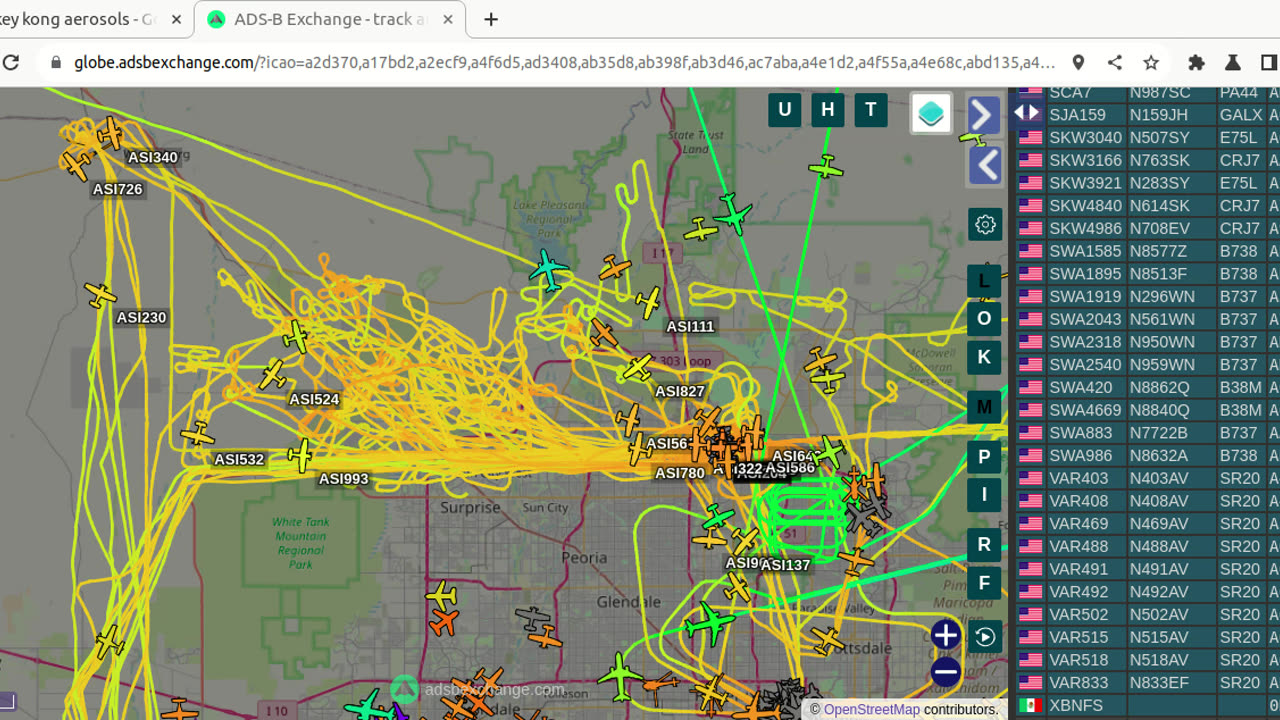Select the SWA420 row in aircraft table
1280x720 pixels.
pyautogui.click(x=1148, y=387)
